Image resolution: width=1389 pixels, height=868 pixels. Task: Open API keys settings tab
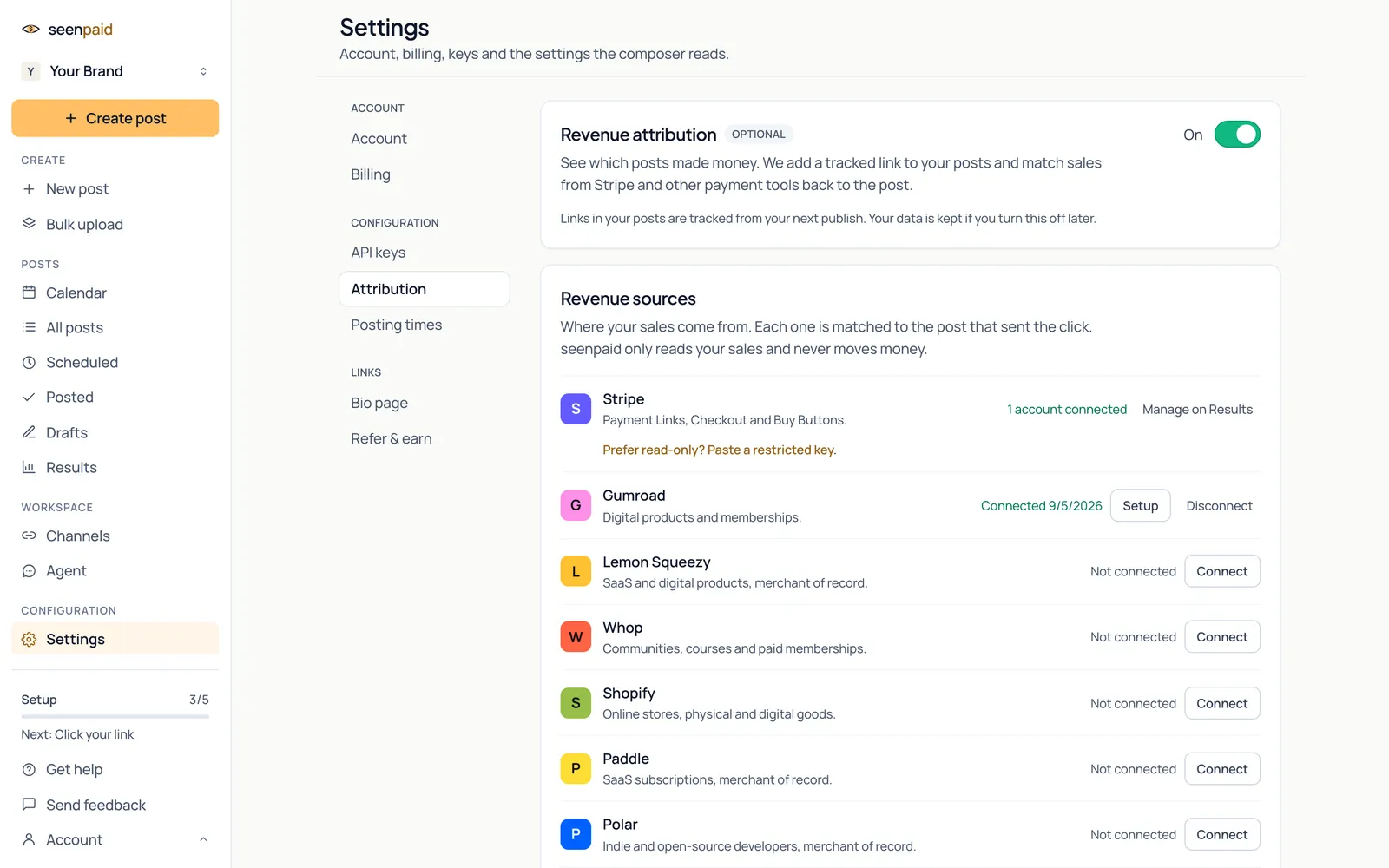378,253
